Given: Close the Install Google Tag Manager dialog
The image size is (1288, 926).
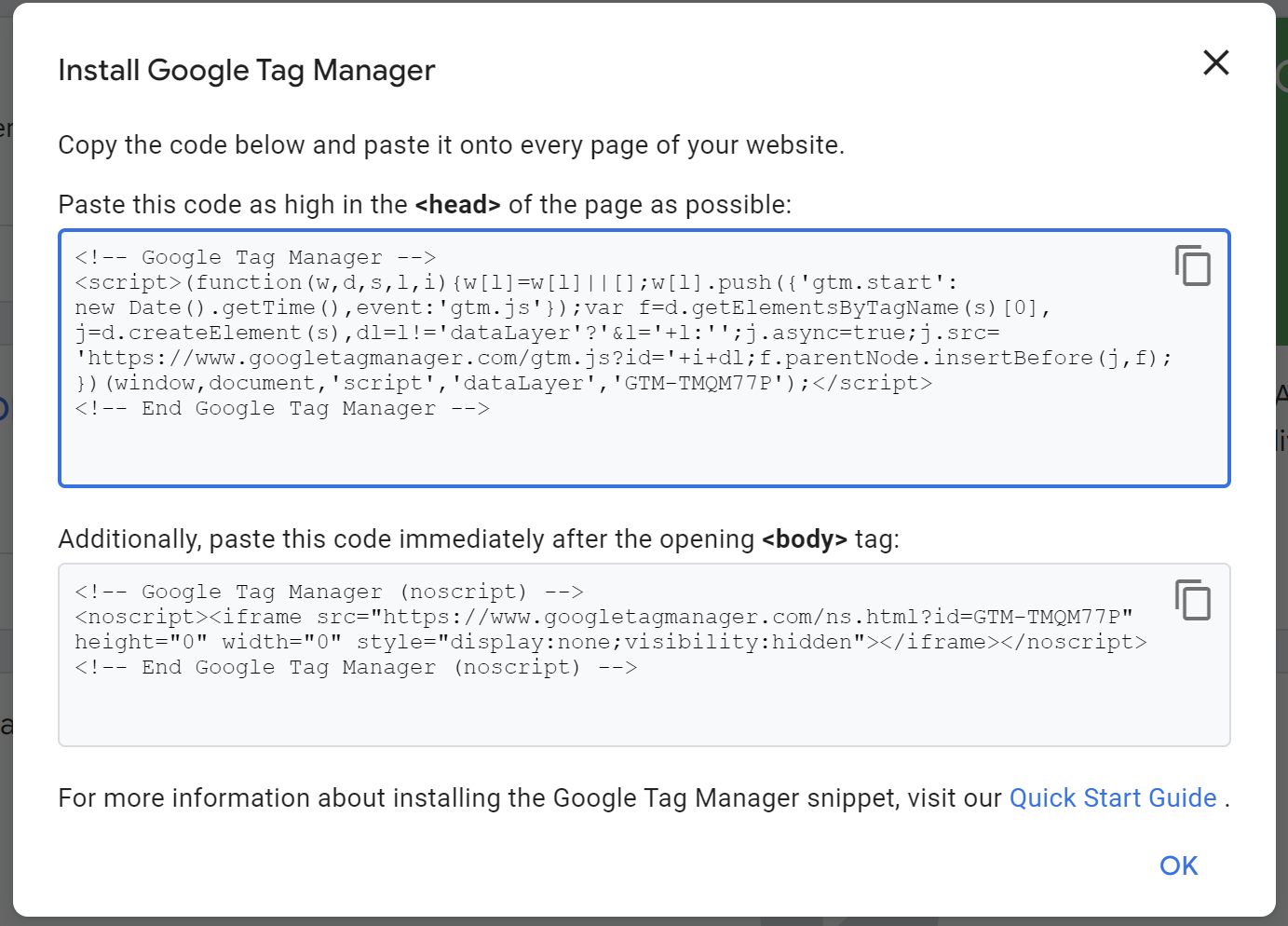Looking at the screenshot, I should pos(1216,62).
